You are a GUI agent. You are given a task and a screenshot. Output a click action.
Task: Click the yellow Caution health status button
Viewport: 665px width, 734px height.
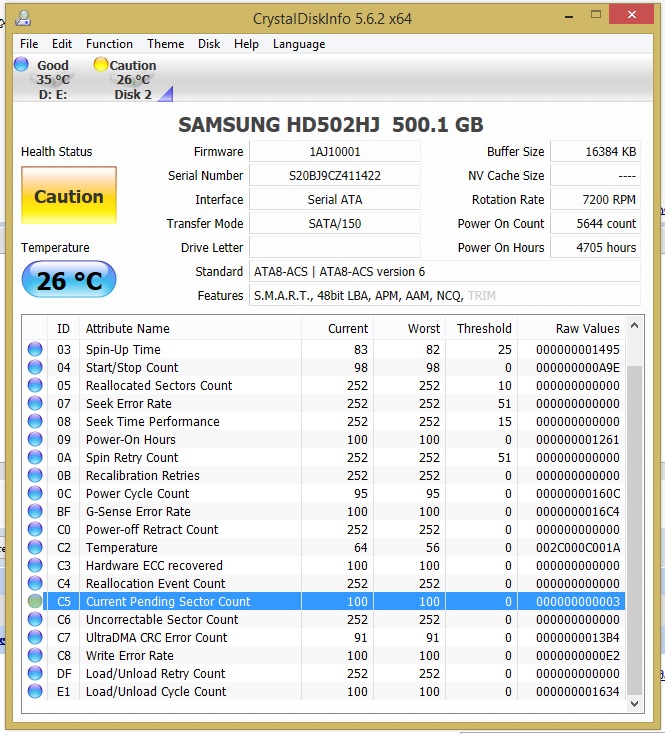[69, 195]
